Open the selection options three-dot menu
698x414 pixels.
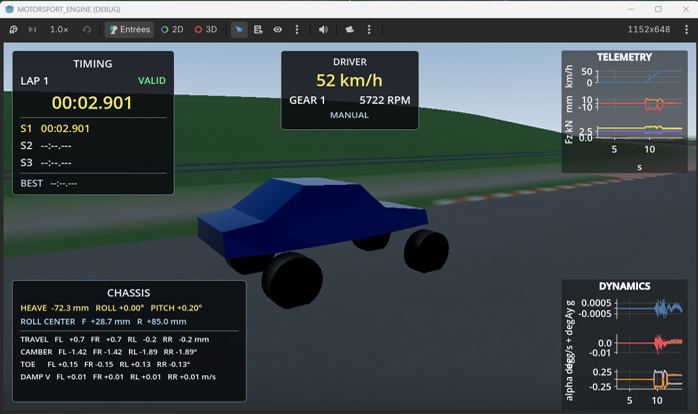click(297, 29)
